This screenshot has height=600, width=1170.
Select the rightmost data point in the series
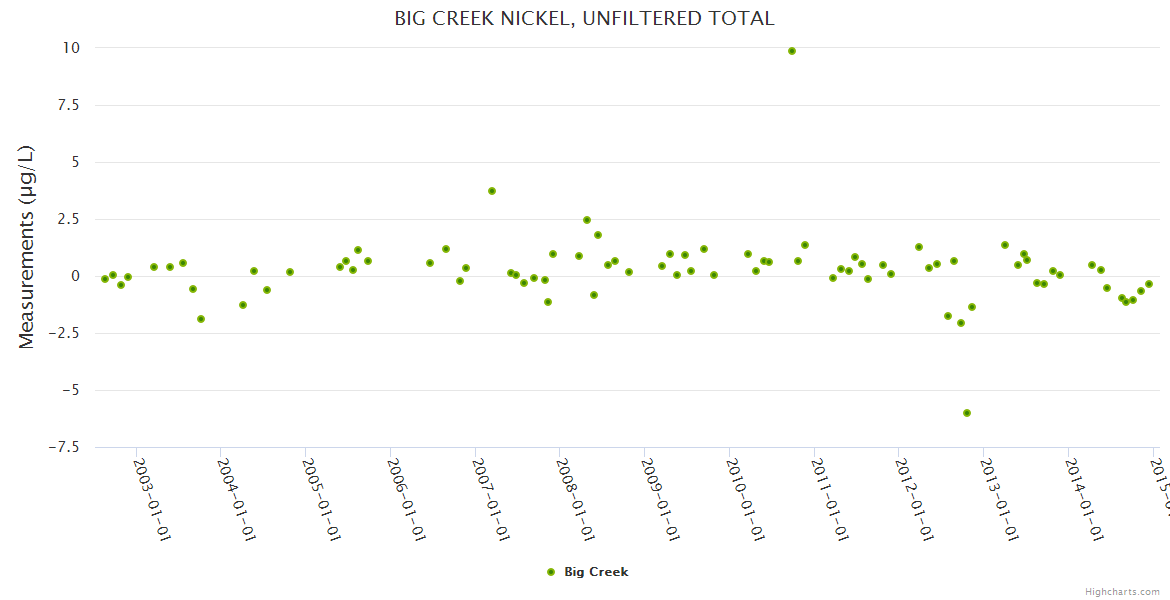1150,284
